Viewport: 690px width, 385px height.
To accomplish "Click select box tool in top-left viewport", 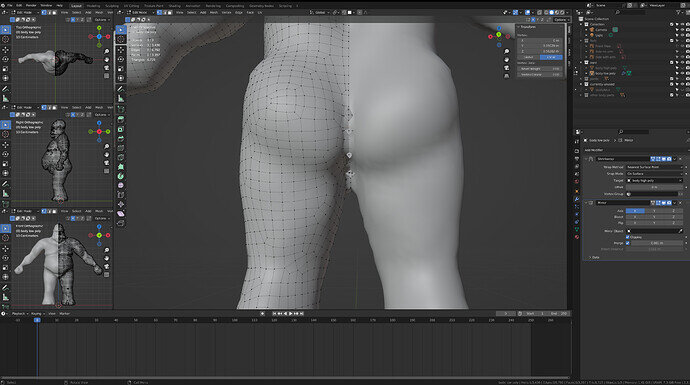I will click(6, 30).
